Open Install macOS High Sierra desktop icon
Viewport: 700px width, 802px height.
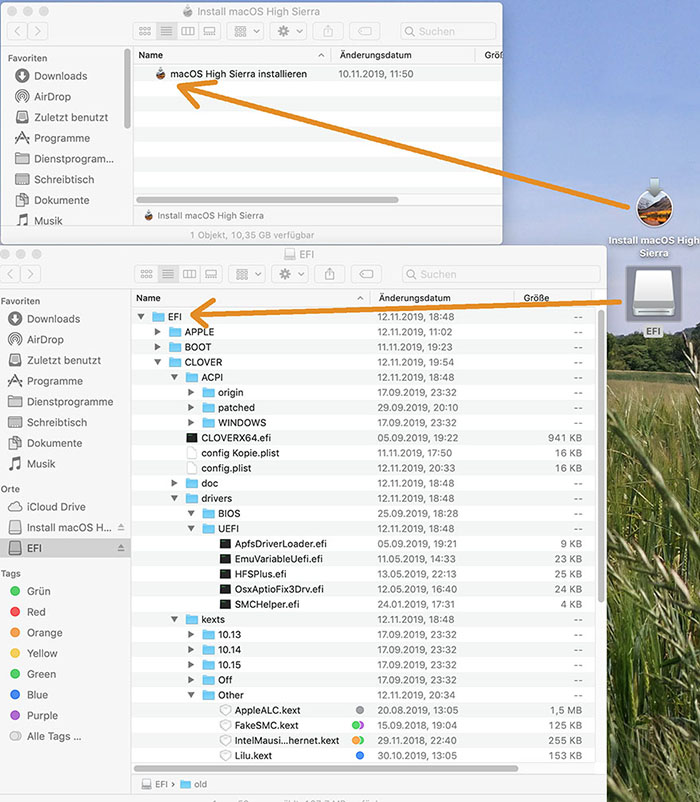pos(654,206)
